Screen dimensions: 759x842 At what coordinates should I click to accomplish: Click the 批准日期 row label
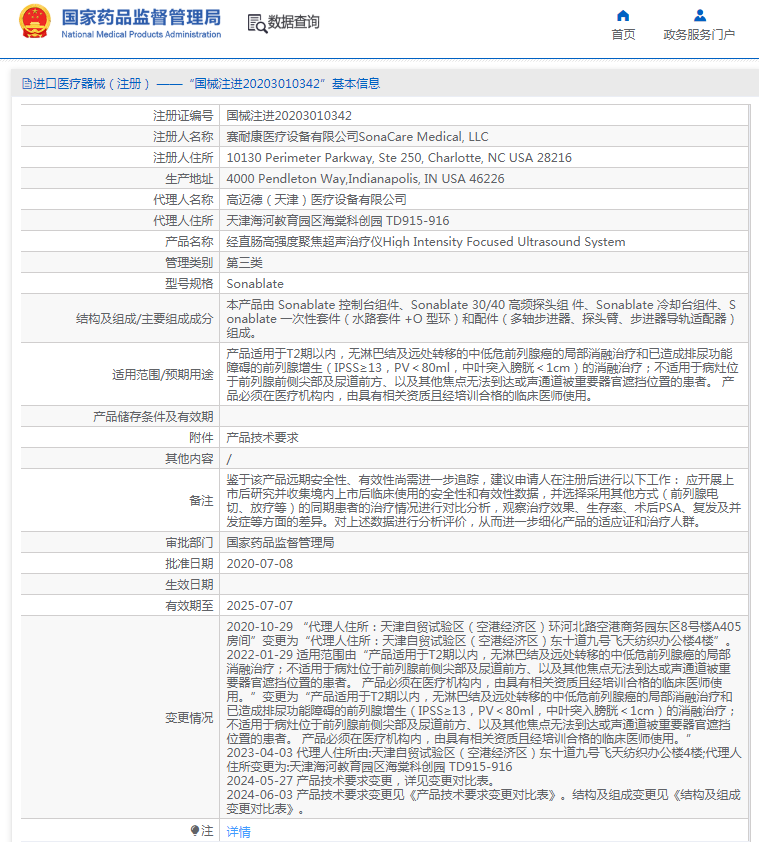(189, 563)
